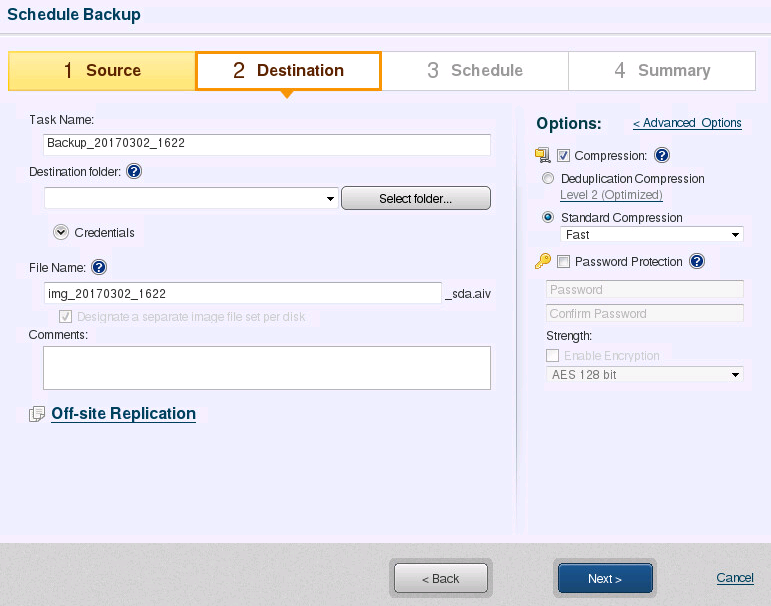The height and width of the screenshot is (606, 771).
Task: Click into the Comments text area
Action: pos(267,368)
